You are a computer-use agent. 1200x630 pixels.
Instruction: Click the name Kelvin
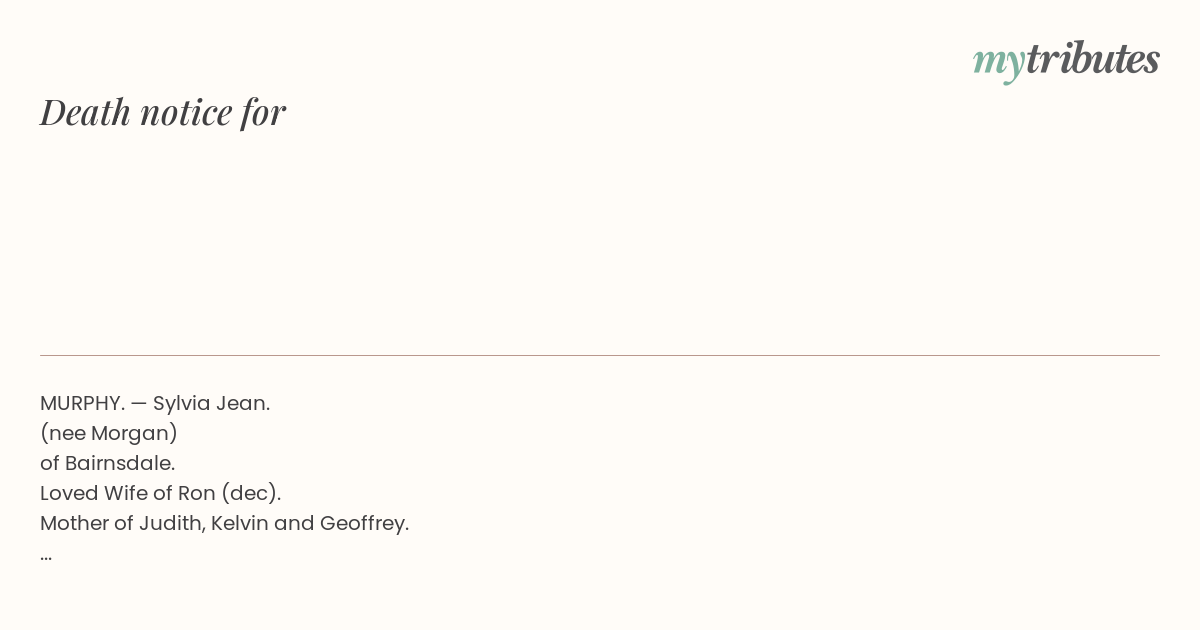pyautogui.click(x=239, y=523)
